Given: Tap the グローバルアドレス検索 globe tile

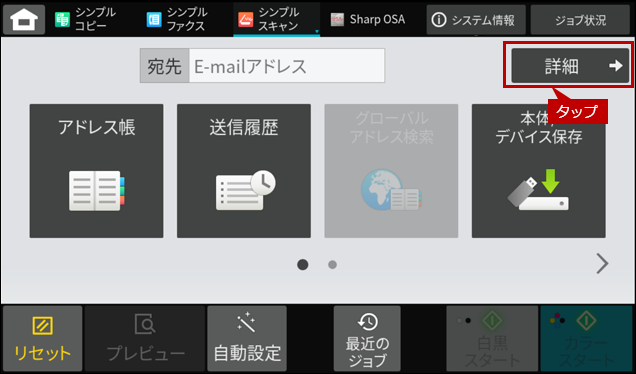Looking at the screenshot, I should (391, 171).
